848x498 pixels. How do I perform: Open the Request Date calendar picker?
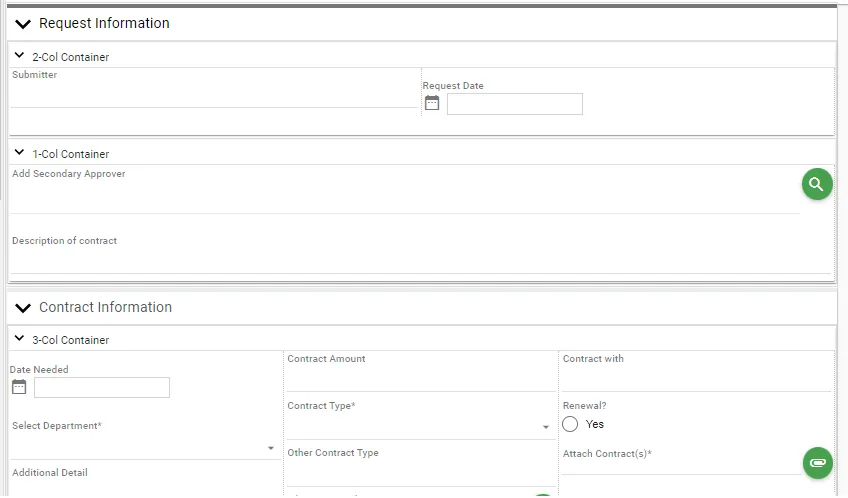(432, 103)
